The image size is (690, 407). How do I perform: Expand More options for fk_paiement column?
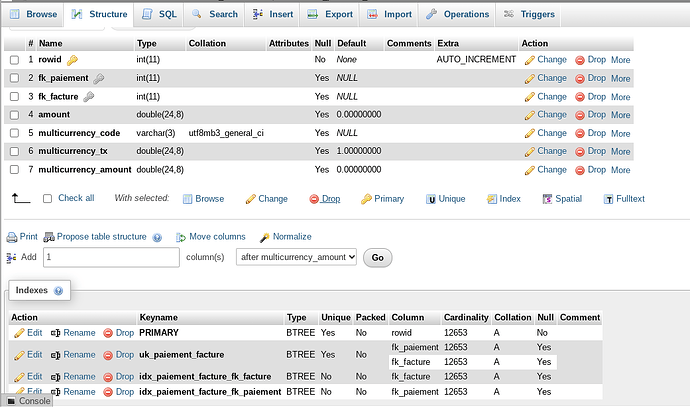[620, 78]
